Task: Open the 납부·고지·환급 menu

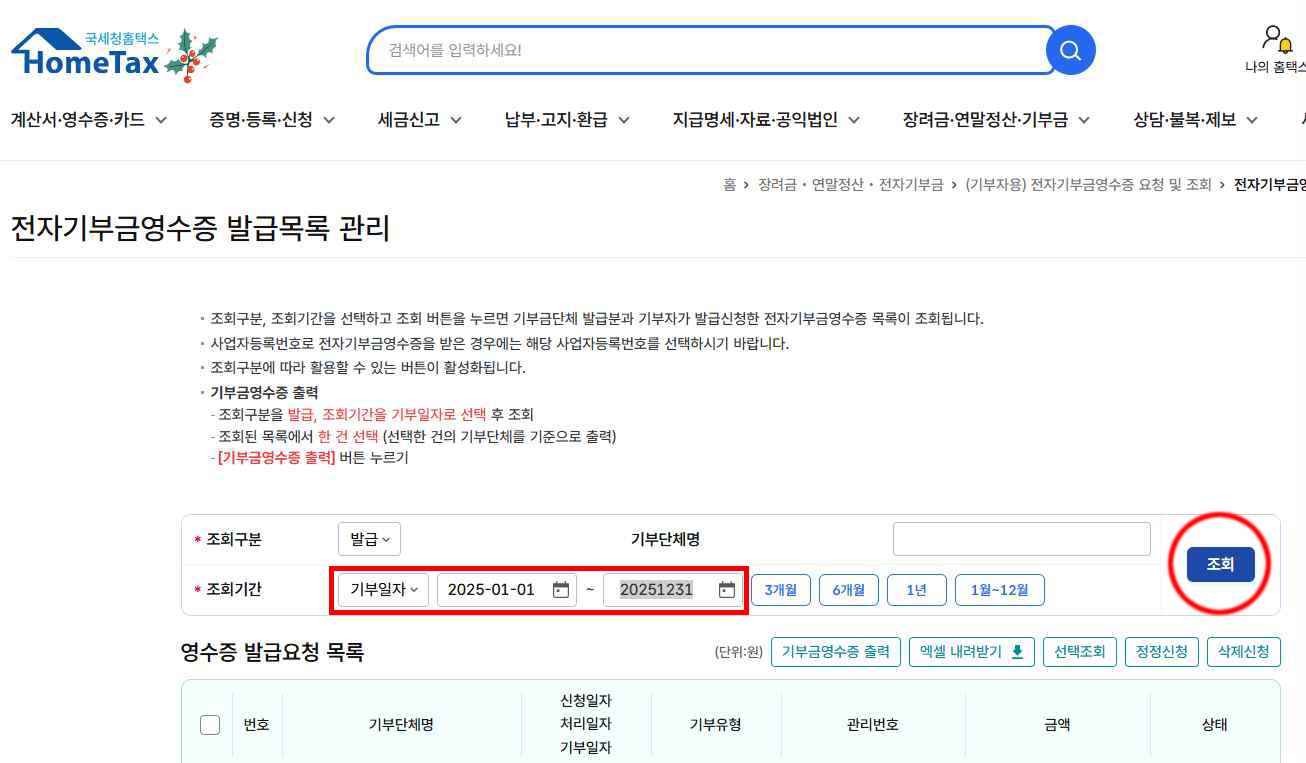Action: click(566, 120)
